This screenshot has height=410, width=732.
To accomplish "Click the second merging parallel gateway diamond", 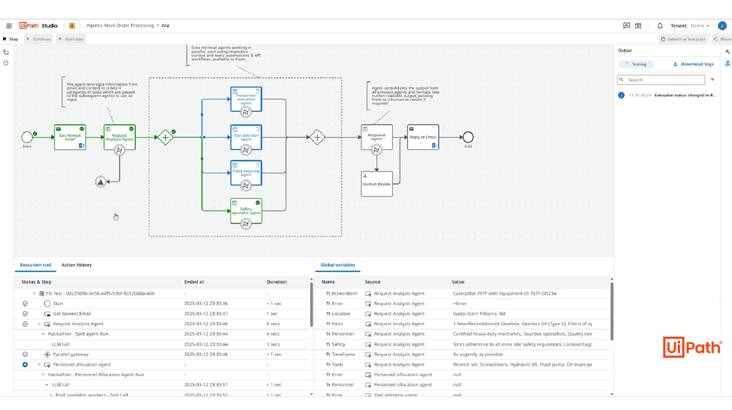I will click(317, 137).
